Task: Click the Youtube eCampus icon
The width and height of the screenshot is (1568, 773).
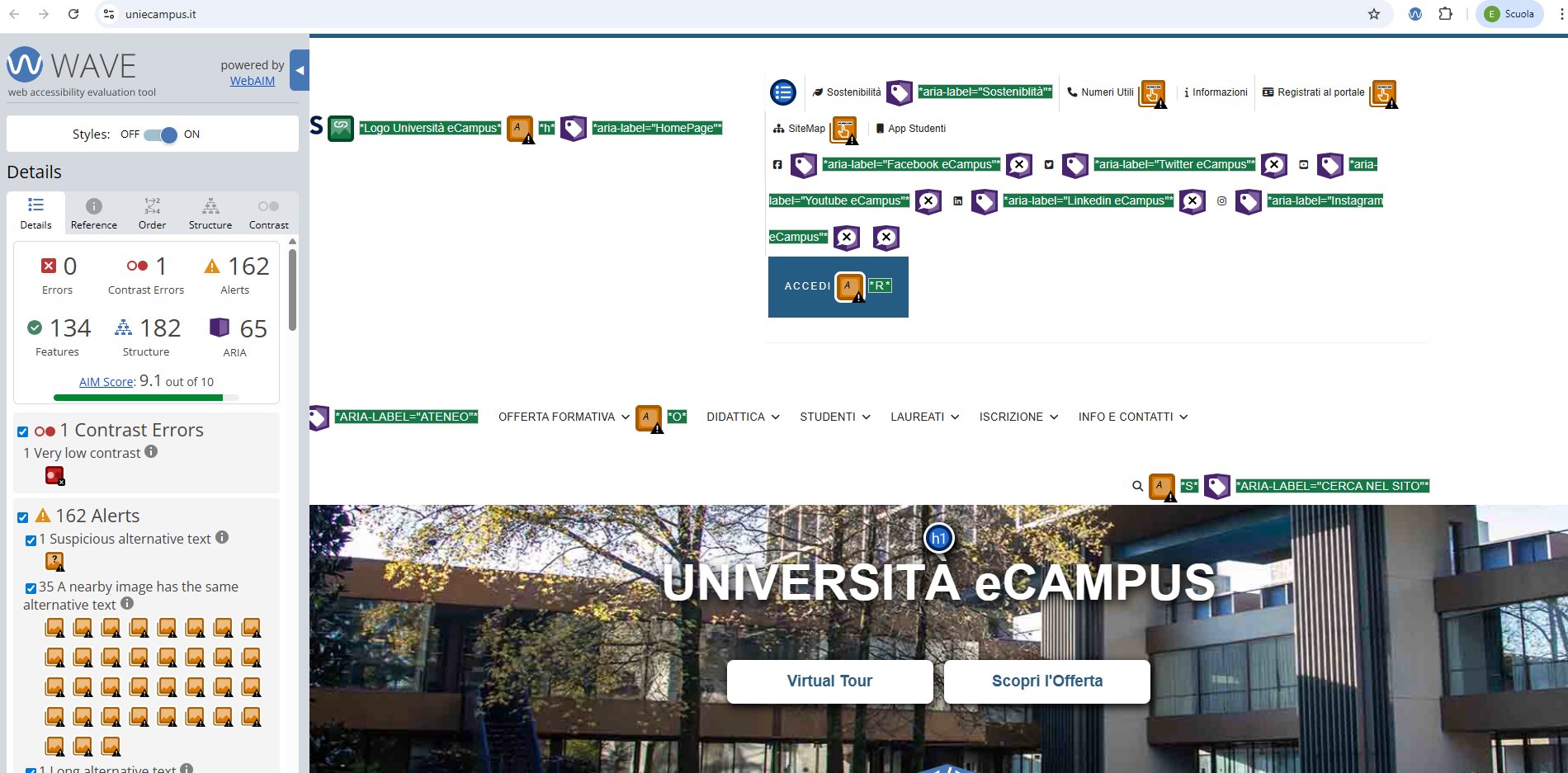Action: (1304, 165)
